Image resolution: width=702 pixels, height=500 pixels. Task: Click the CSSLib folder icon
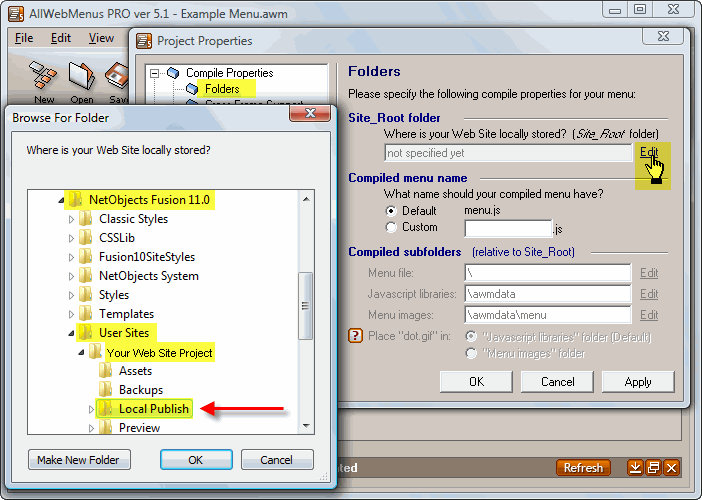coord(86,237)
